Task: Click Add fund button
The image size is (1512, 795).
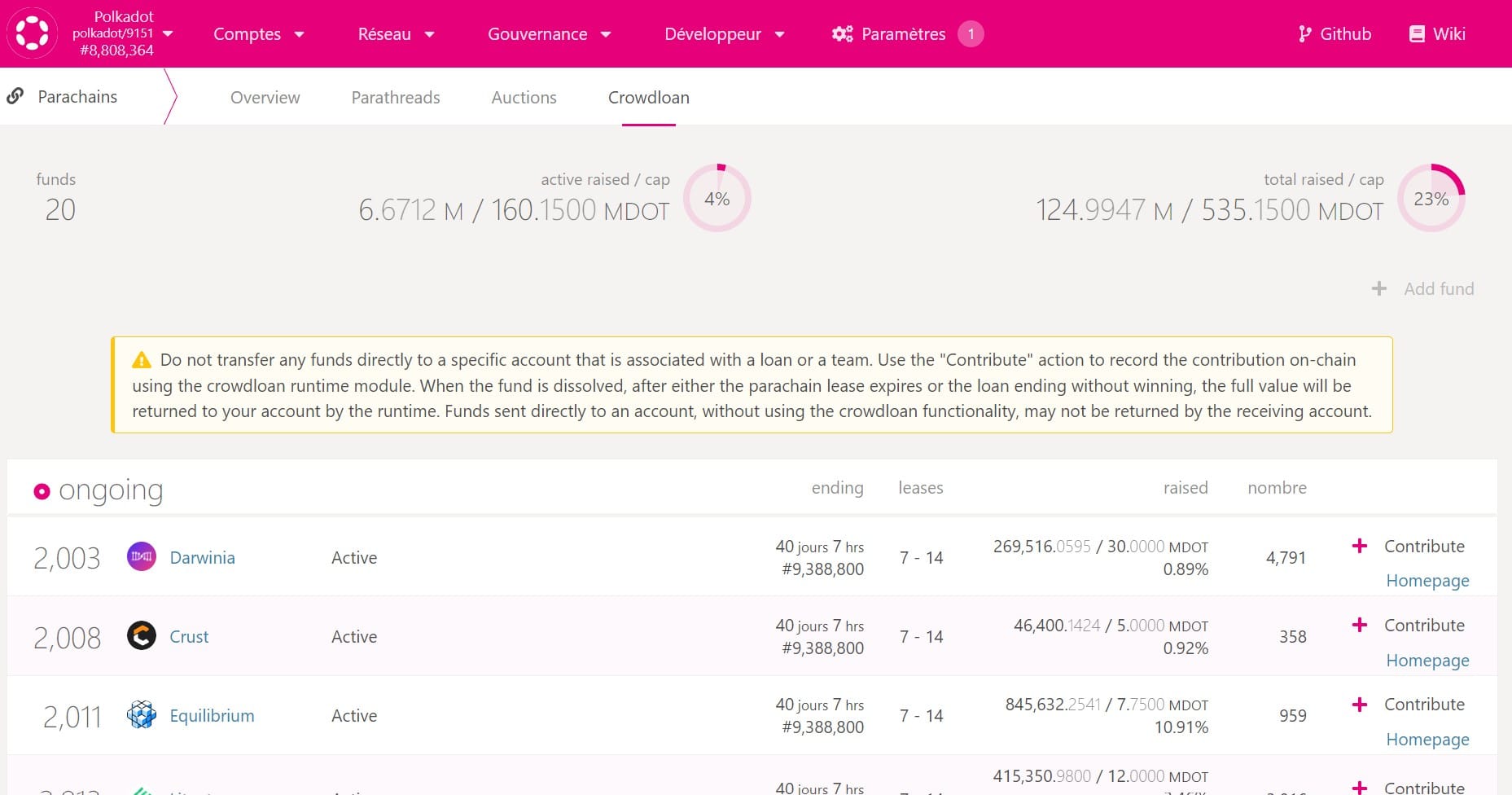Action: pyautogui.click(x=1423, y=288)
